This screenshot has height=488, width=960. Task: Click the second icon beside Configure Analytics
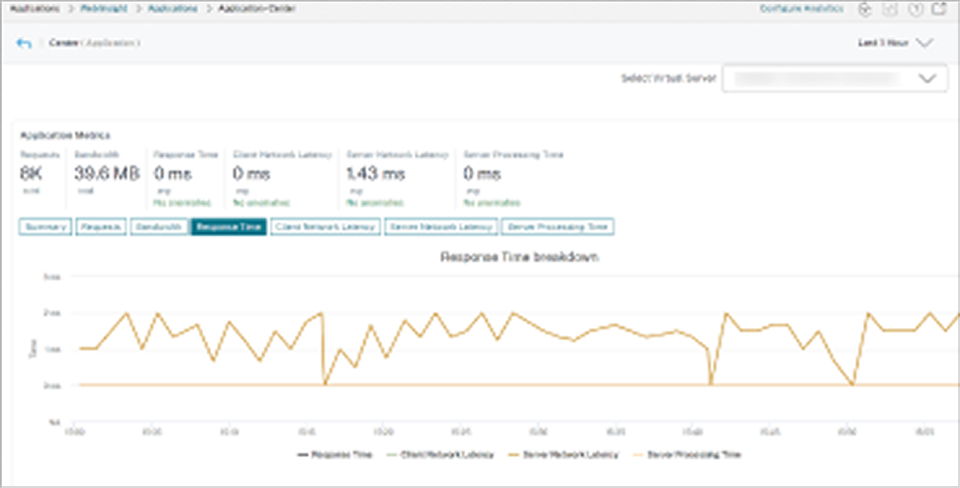click(x=890, y=9)
